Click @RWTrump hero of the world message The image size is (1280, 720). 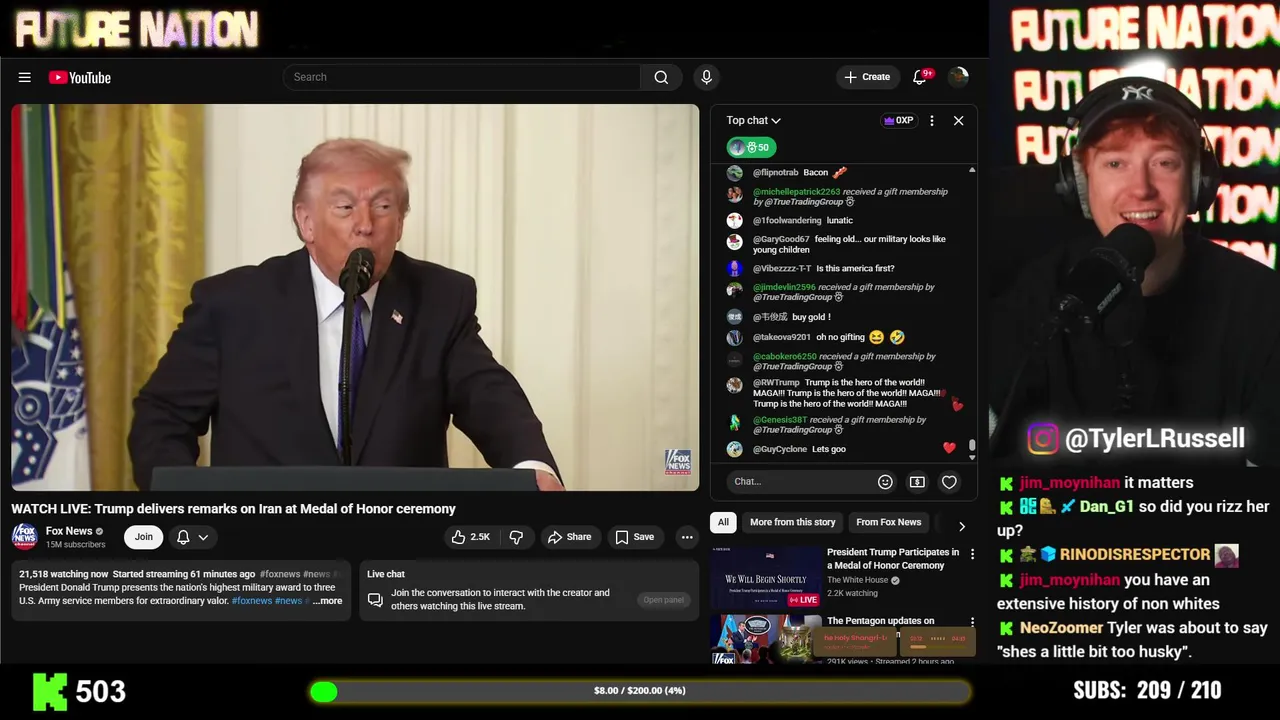pos(838,393)
